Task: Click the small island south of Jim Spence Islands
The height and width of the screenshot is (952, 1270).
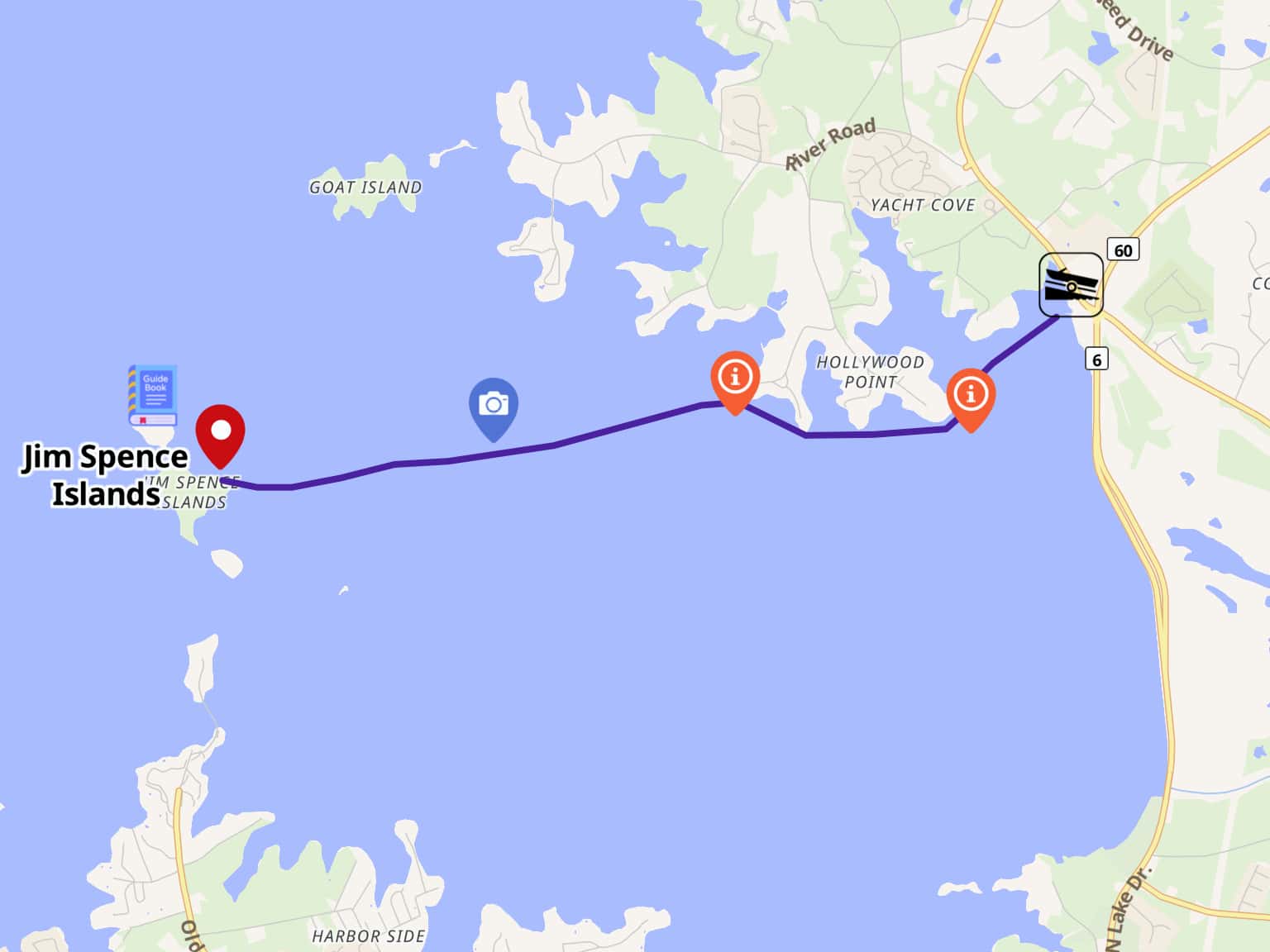Action: (x=227, y=563)
